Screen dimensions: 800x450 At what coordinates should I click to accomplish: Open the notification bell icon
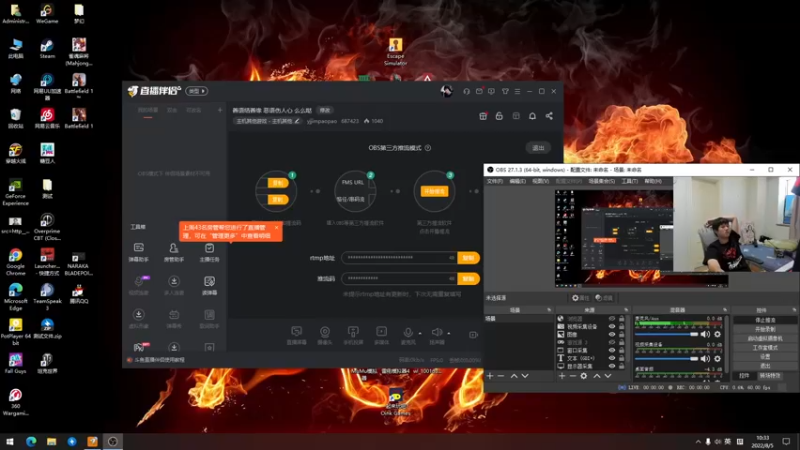[x=532, y=116]
